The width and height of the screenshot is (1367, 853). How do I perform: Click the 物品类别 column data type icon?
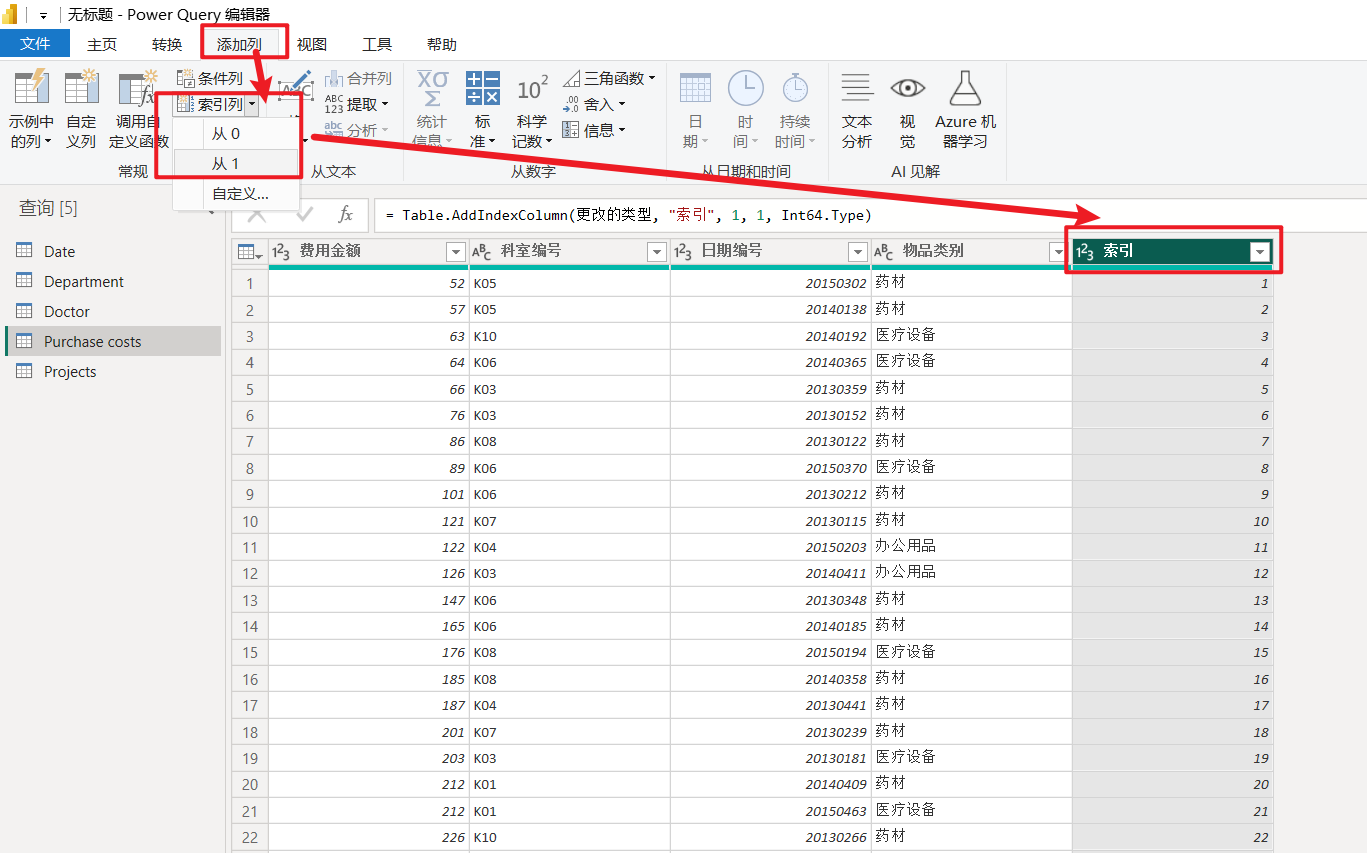[884, 252]
